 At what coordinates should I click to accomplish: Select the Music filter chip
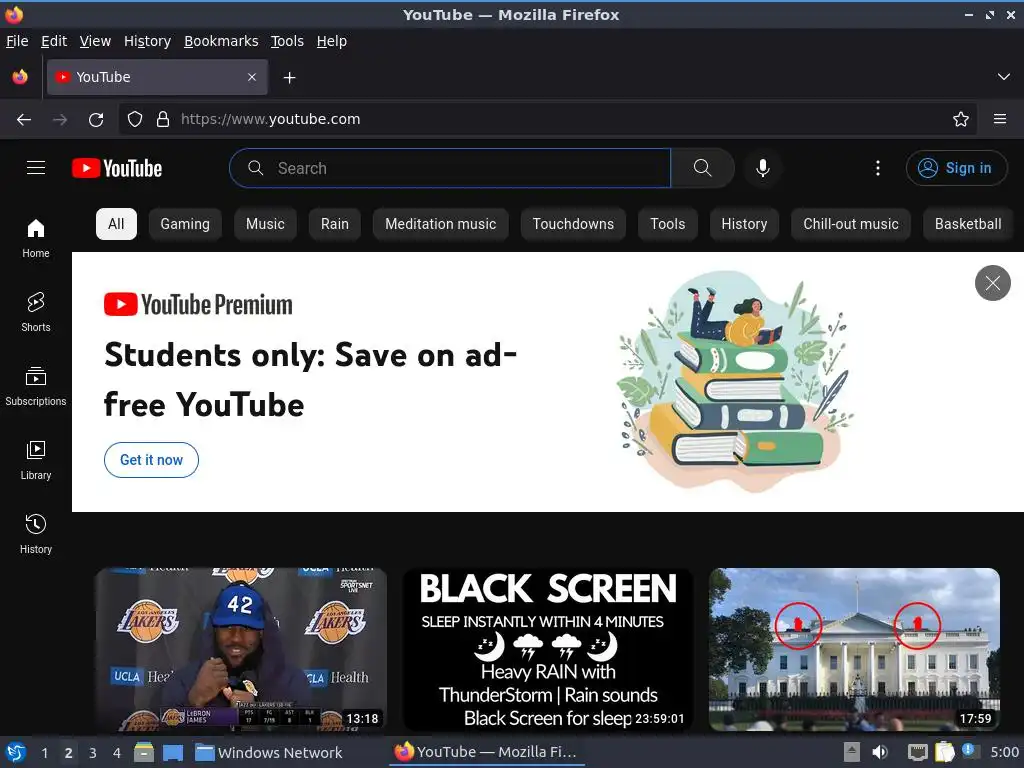(265, 224)
